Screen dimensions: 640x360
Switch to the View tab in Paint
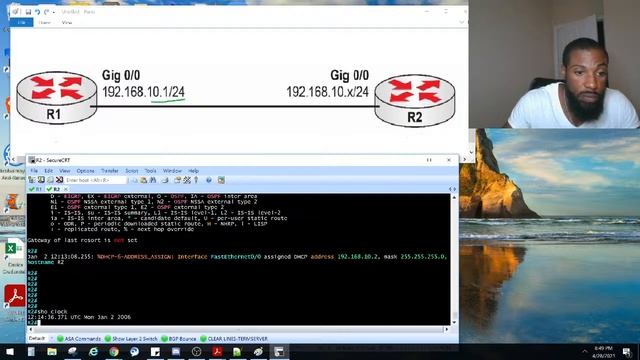coord(67,23)
